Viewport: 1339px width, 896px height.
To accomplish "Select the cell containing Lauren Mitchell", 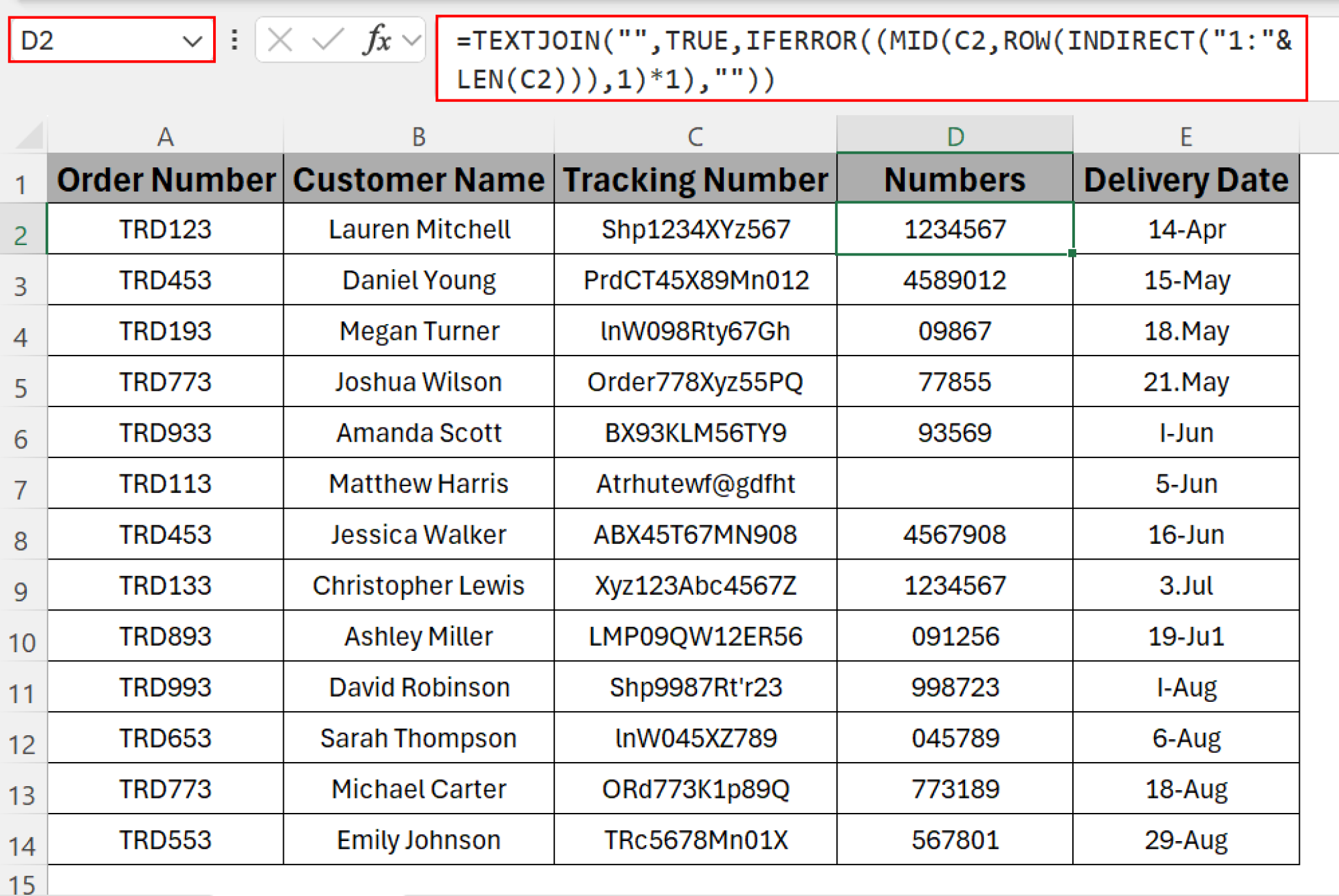I will [418, 229].
